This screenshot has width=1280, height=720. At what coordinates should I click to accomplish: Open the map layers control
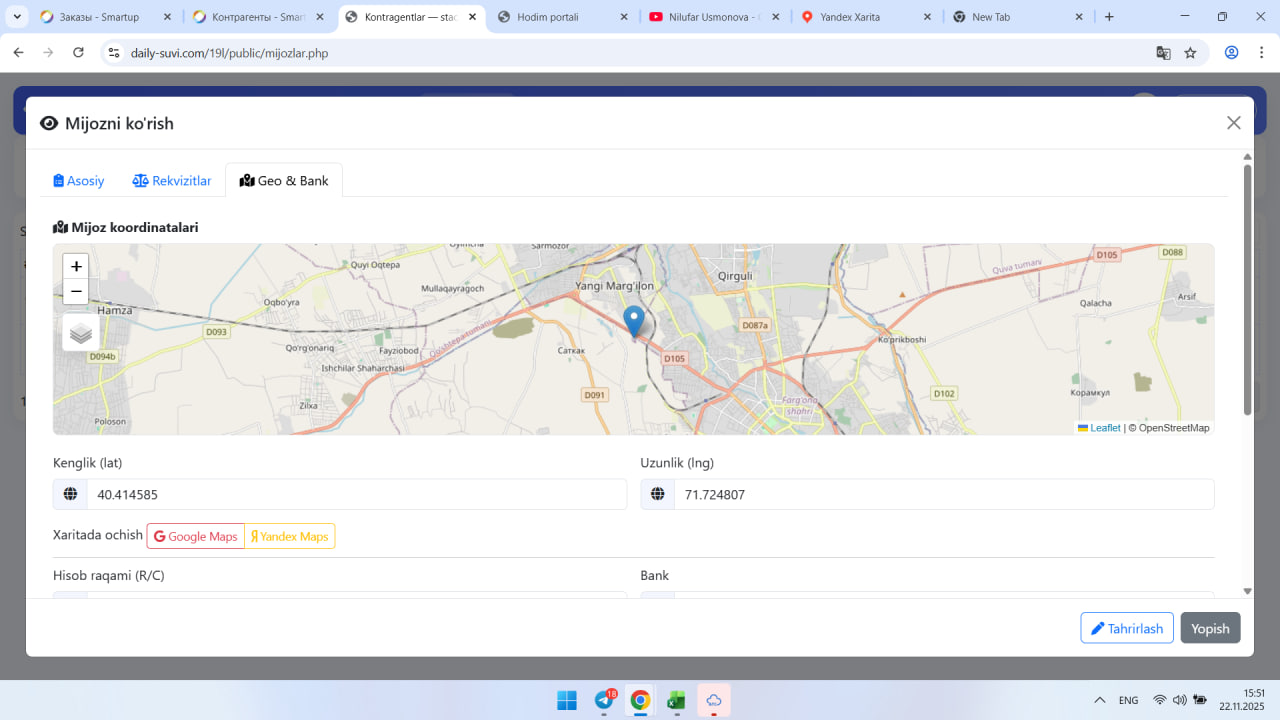tap(81, 333)
